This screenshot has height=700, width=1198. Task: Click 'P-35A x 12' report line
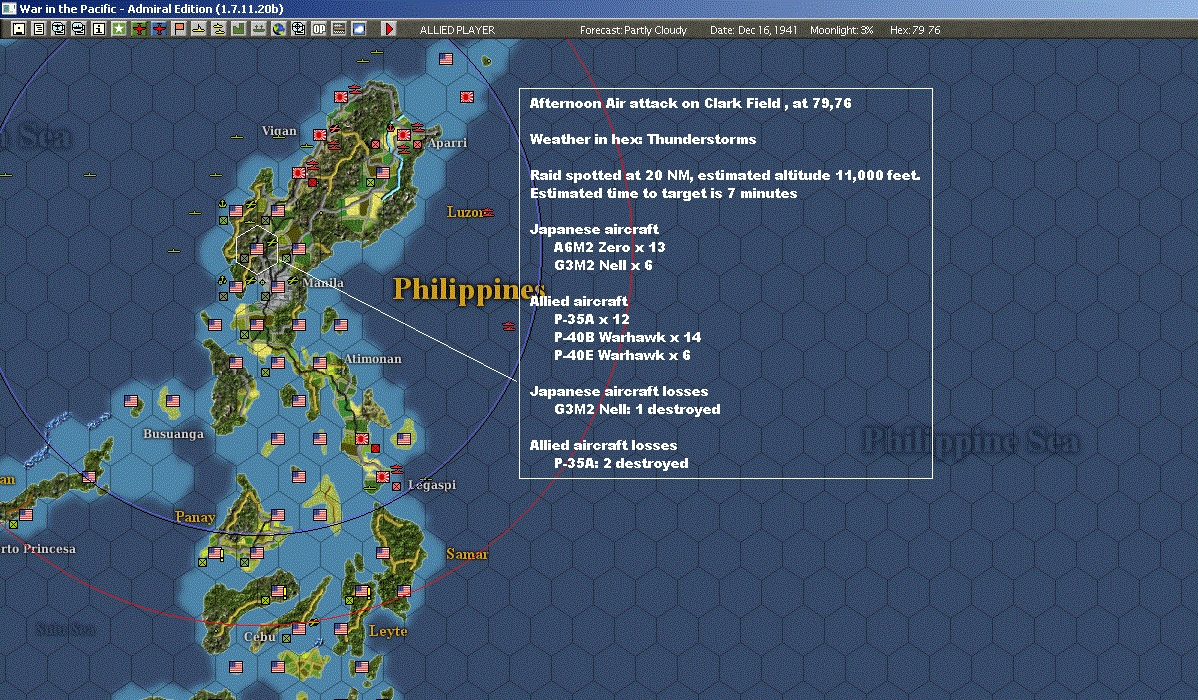pos(591,319)
